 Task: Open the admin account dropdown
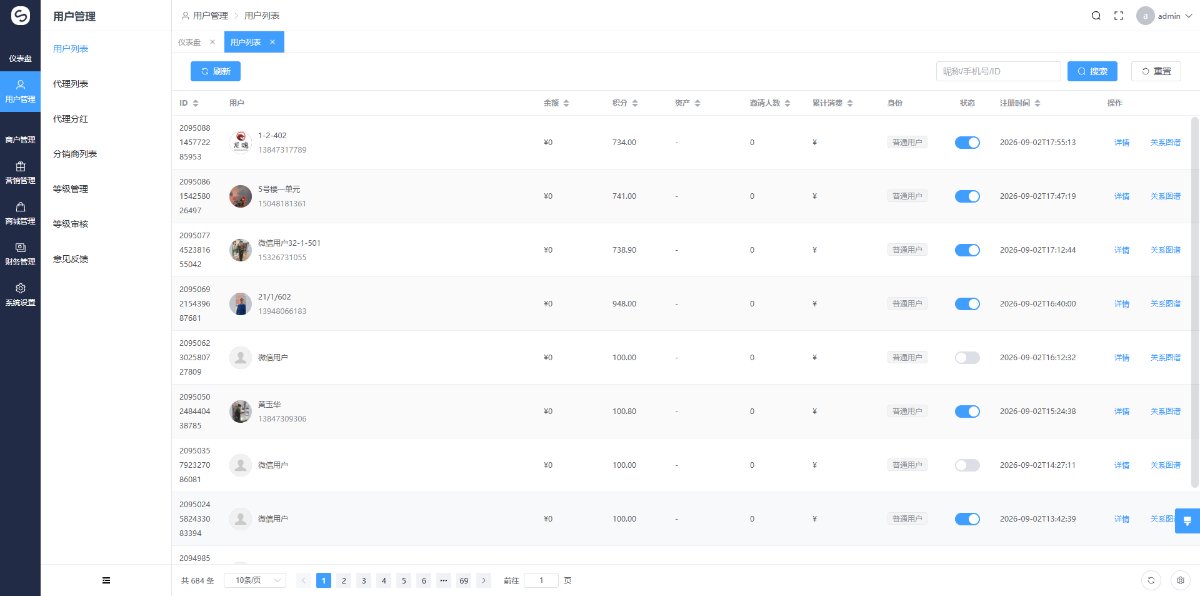[1165, 16]
